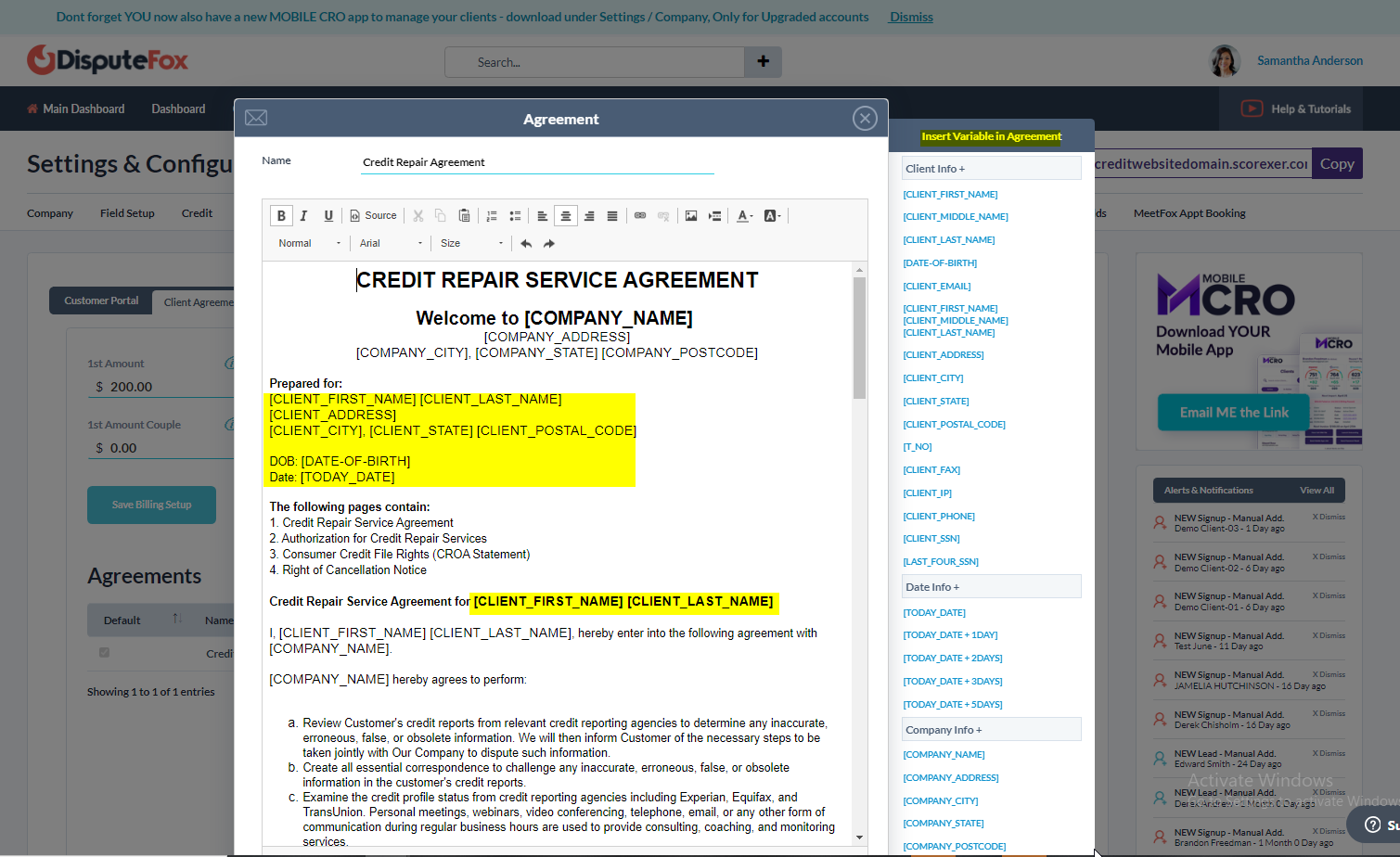The height and width of the screenshot is (857, 1400).
Task: Open the Normal paragraph format dropdown
Action: [x=309, y=244]
